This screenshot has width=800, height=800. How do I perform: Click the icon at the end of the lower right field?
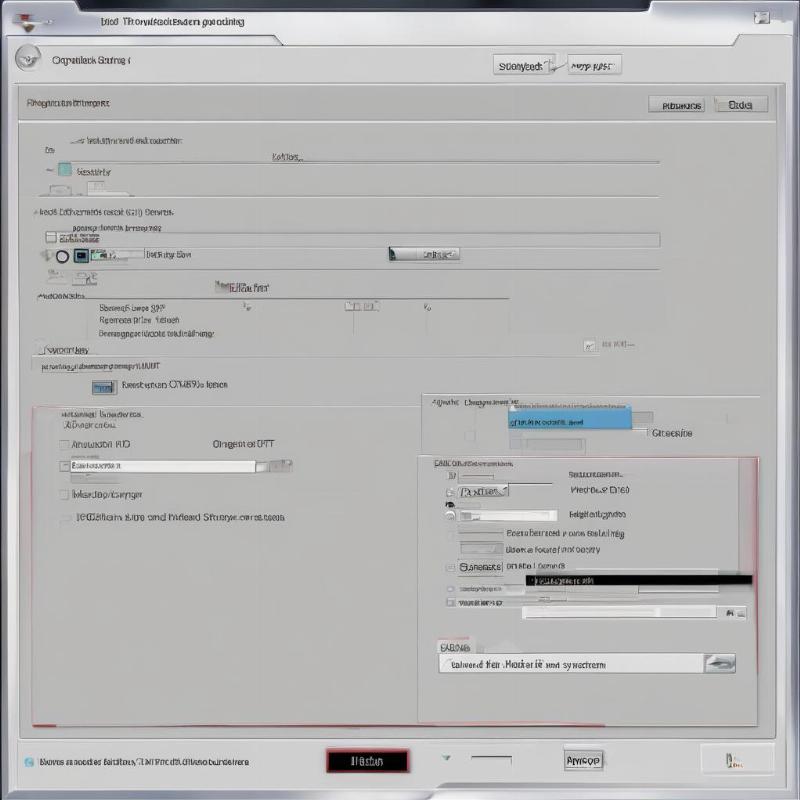pyautogui.click(x=736, y=611)
